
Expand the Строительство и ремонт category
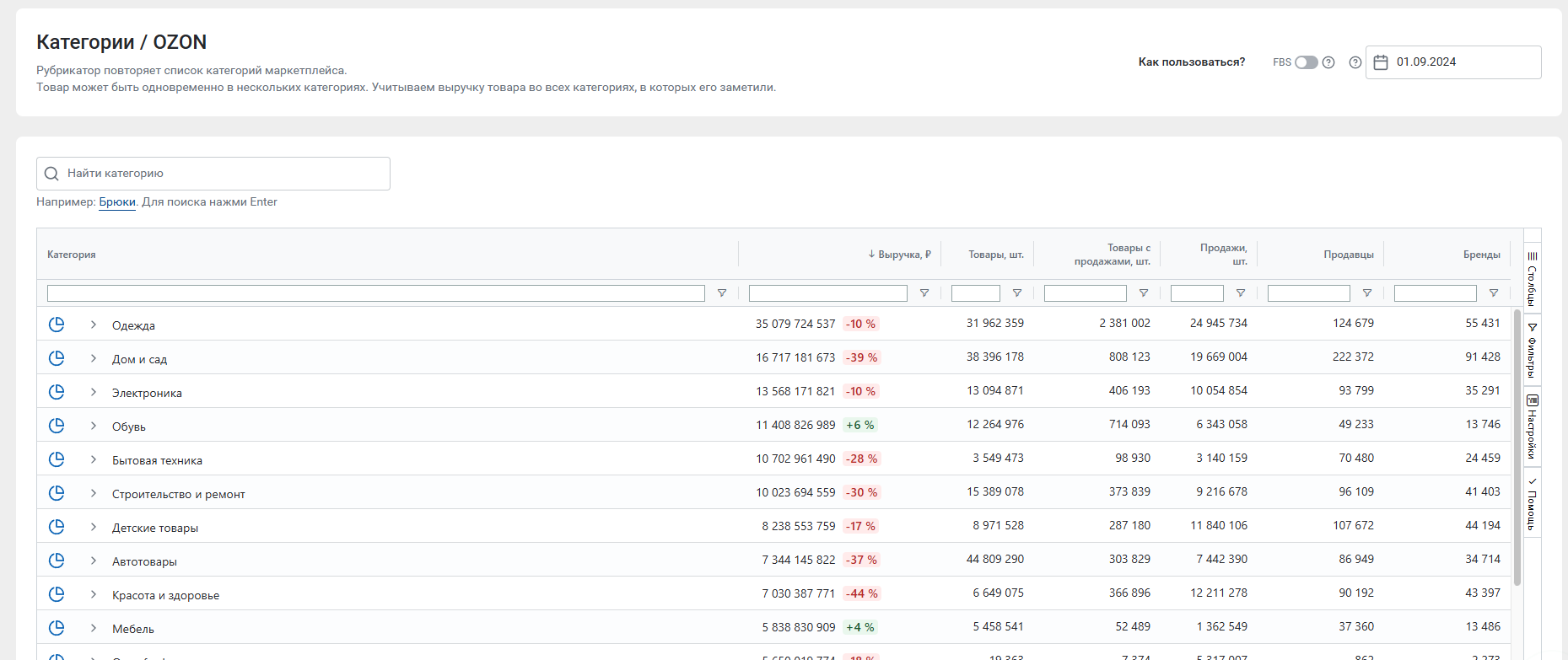coord(94,493)
